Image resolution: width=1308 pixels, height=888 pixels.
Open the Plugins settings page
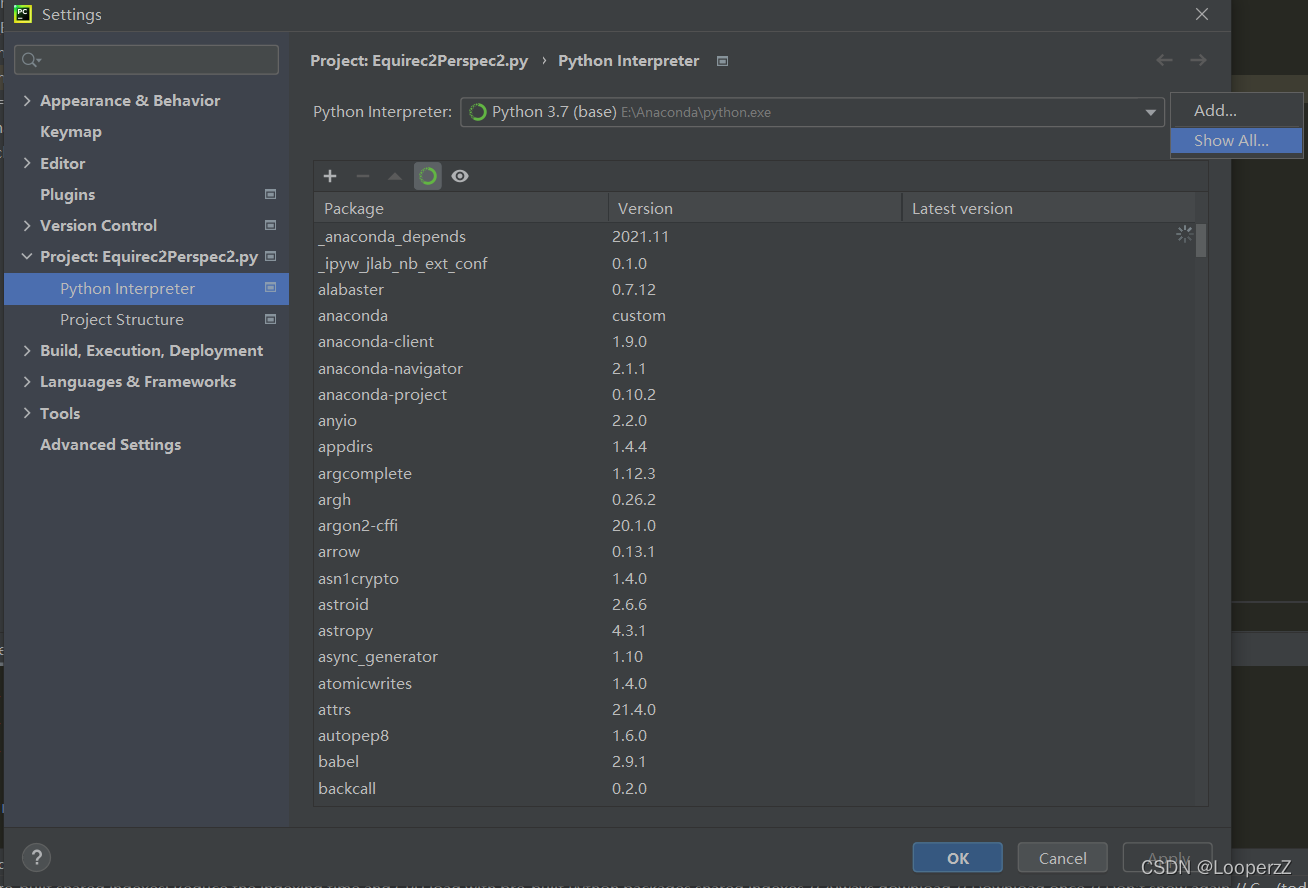coord(68,194)
